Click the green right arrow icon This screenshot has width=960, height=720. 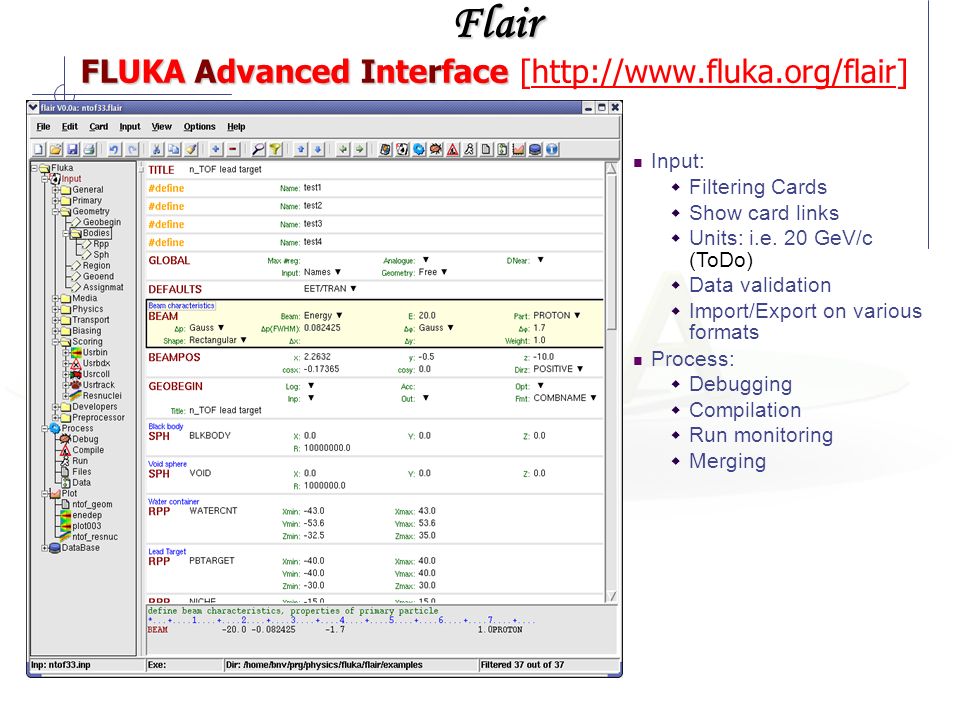359,149
